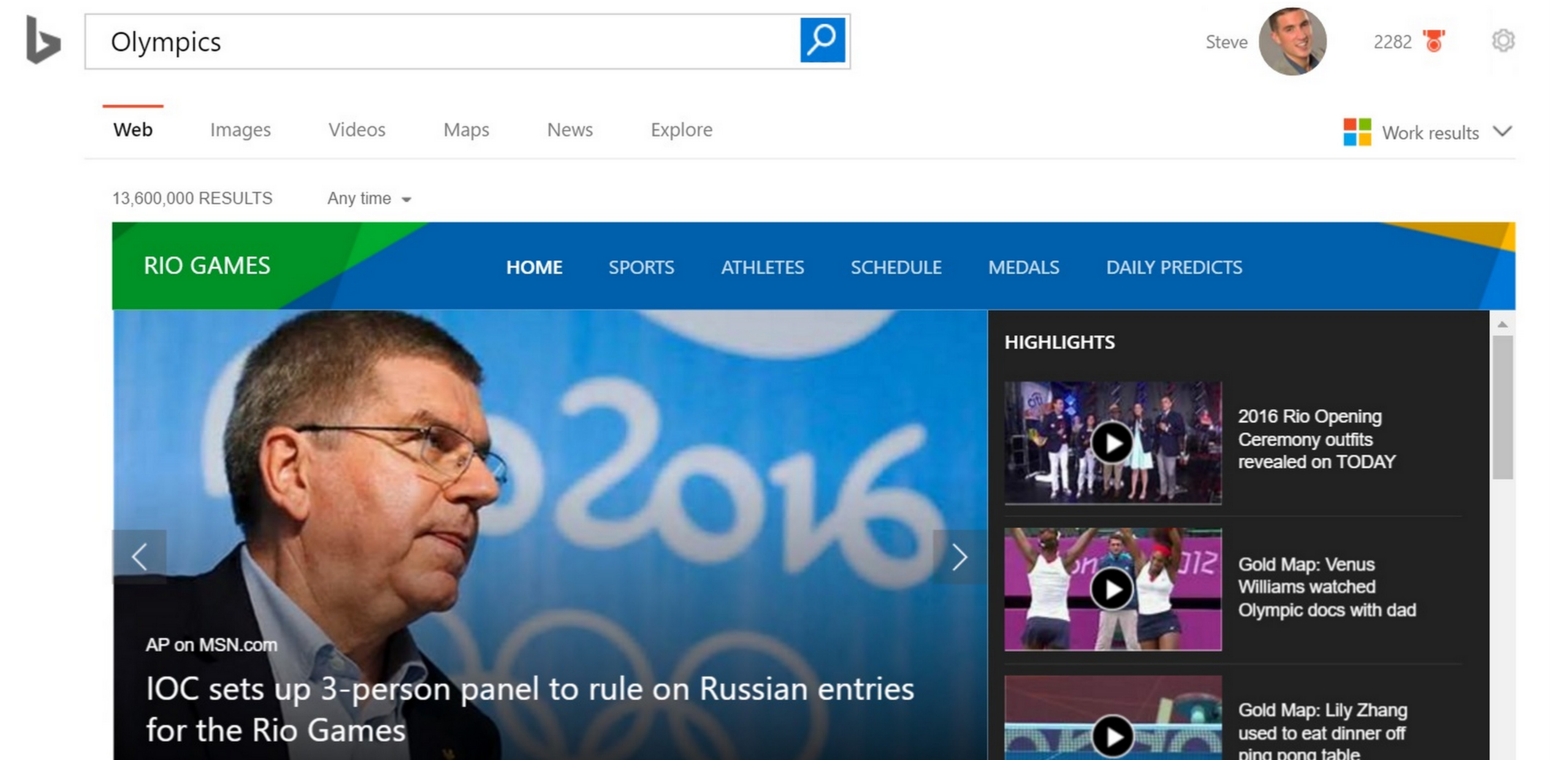Expand the Work results chevron
Viewport: 1568px width, 760px height.
[1502, 131]
